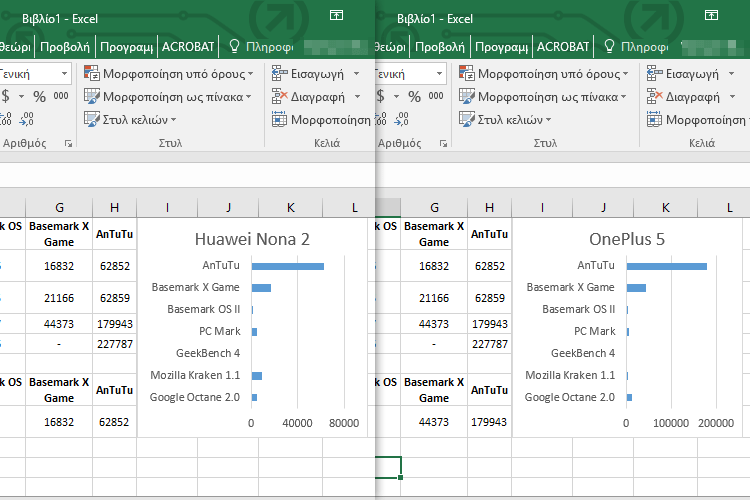Click PC Mark axis label in Huawei Nona 2 chart
The width and height of the screenshot is (750, 500).
click(x=220, y=331)
